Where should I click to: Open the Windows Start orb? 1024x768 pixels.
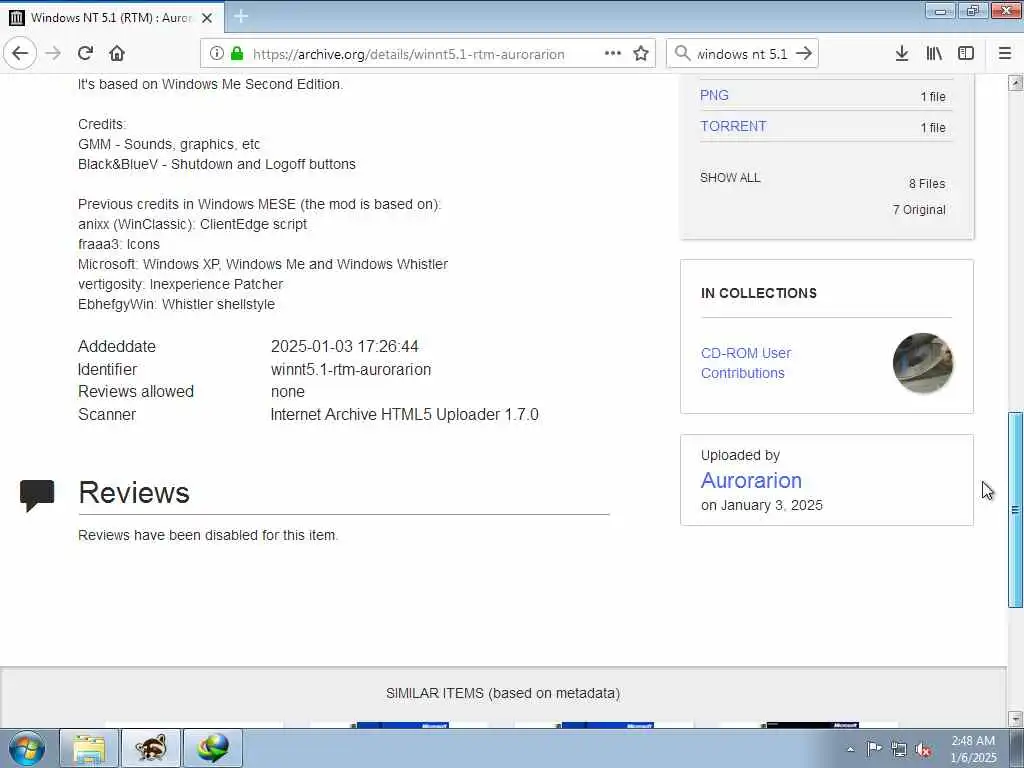click(27, 748)
